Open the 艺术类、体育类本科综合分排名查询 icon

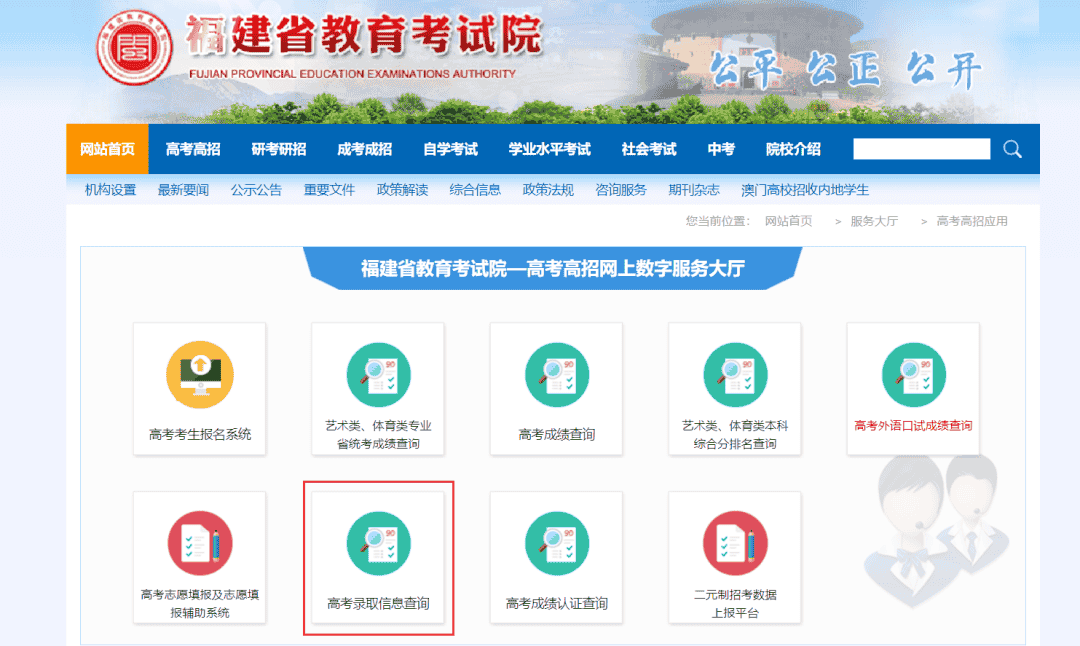735,375
